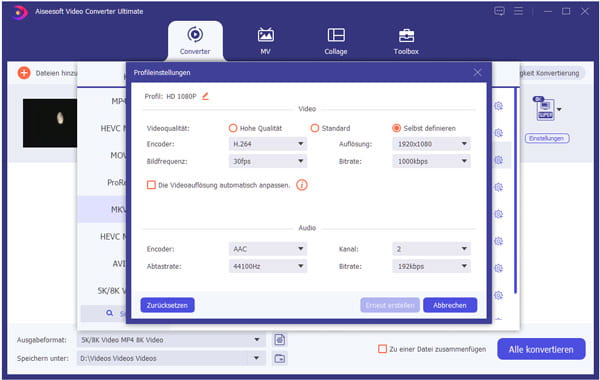Click the Alle konvertieren button

[541, 349]
